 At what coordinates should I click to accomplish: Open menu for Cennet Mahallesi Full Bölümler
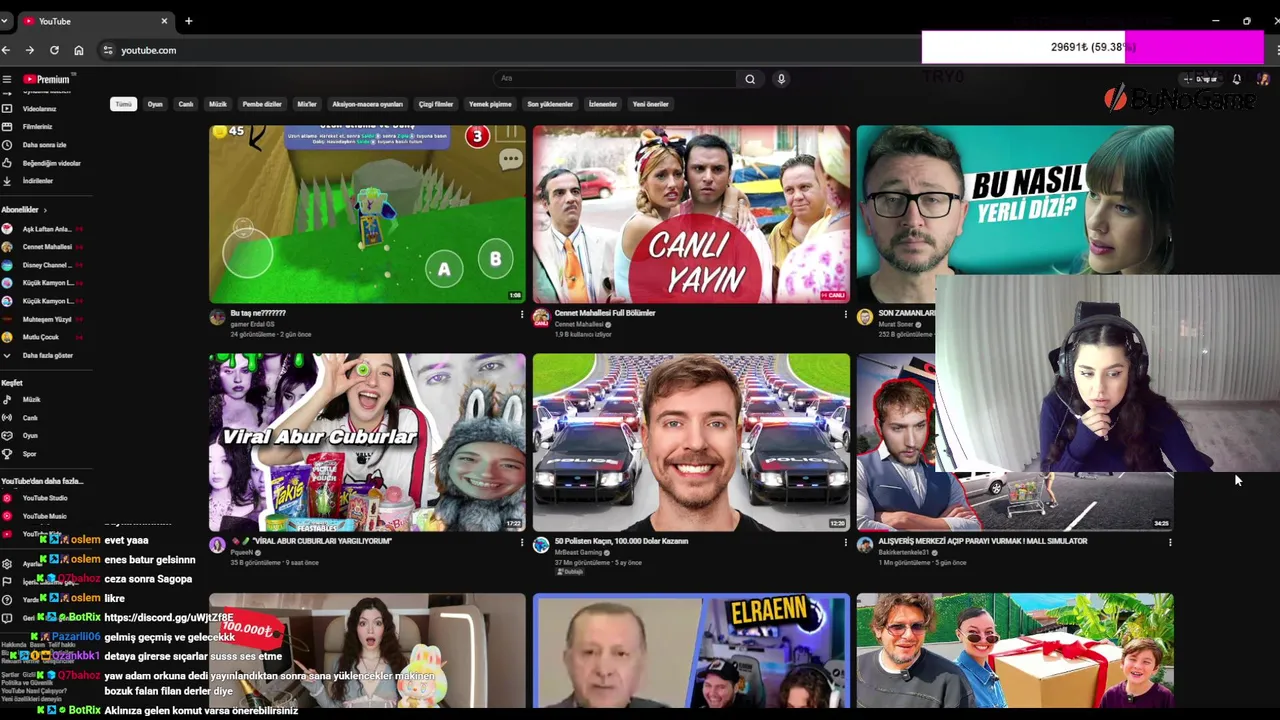846,314
